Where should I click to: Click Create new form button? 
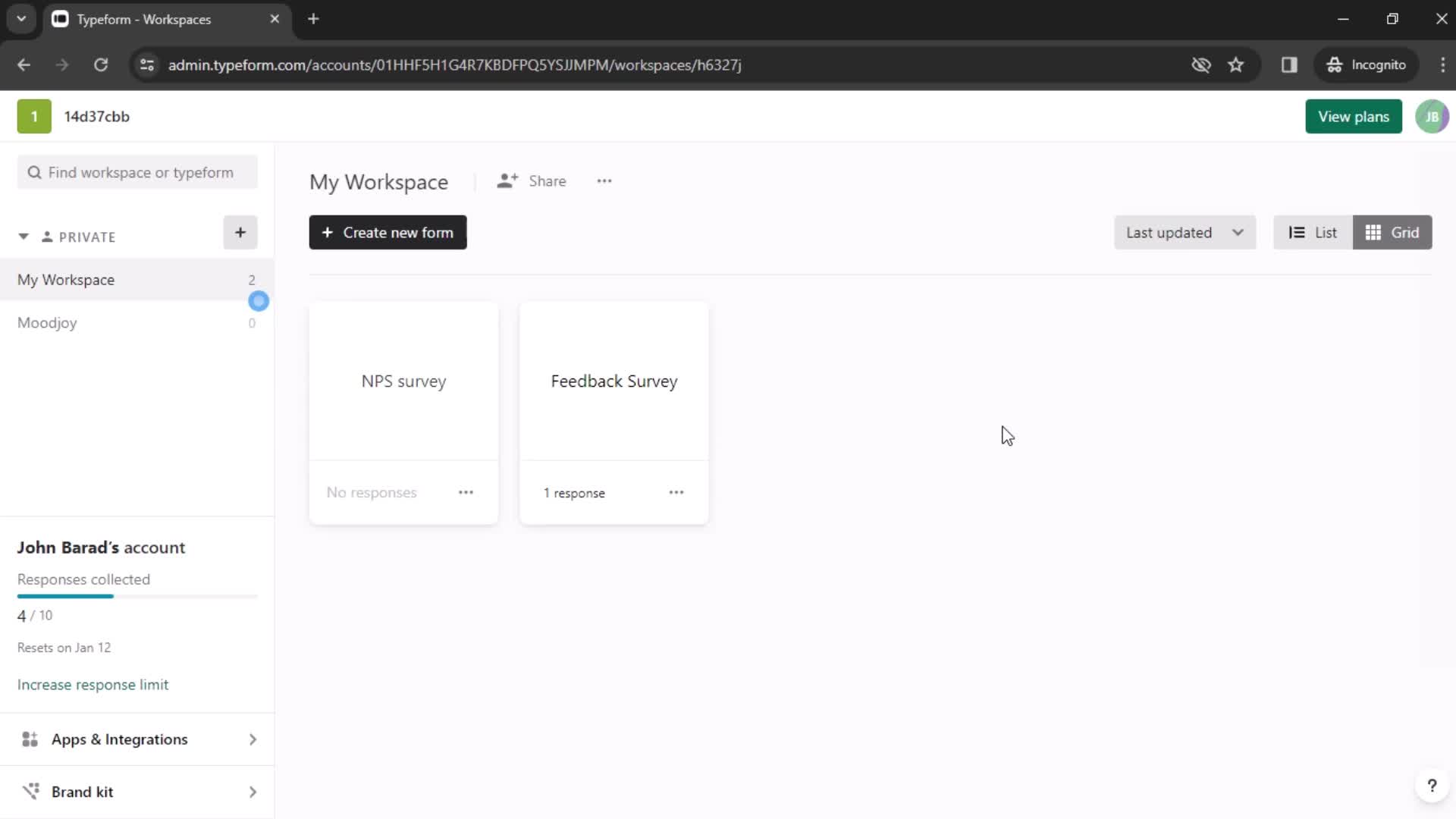pos(389,232)
